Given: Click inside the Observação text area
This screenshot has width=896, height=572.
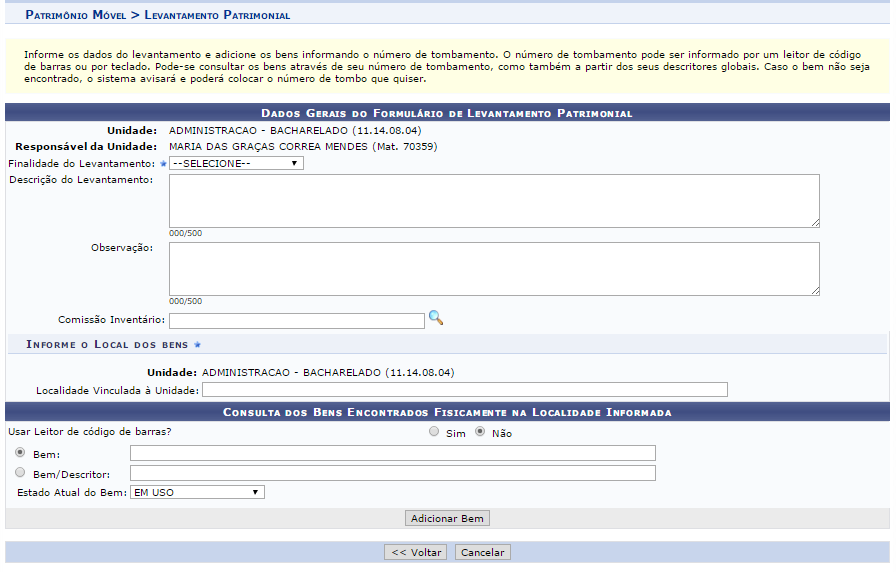Looking at the screenshot, I should pyautogui.click(x=494, y=268).
